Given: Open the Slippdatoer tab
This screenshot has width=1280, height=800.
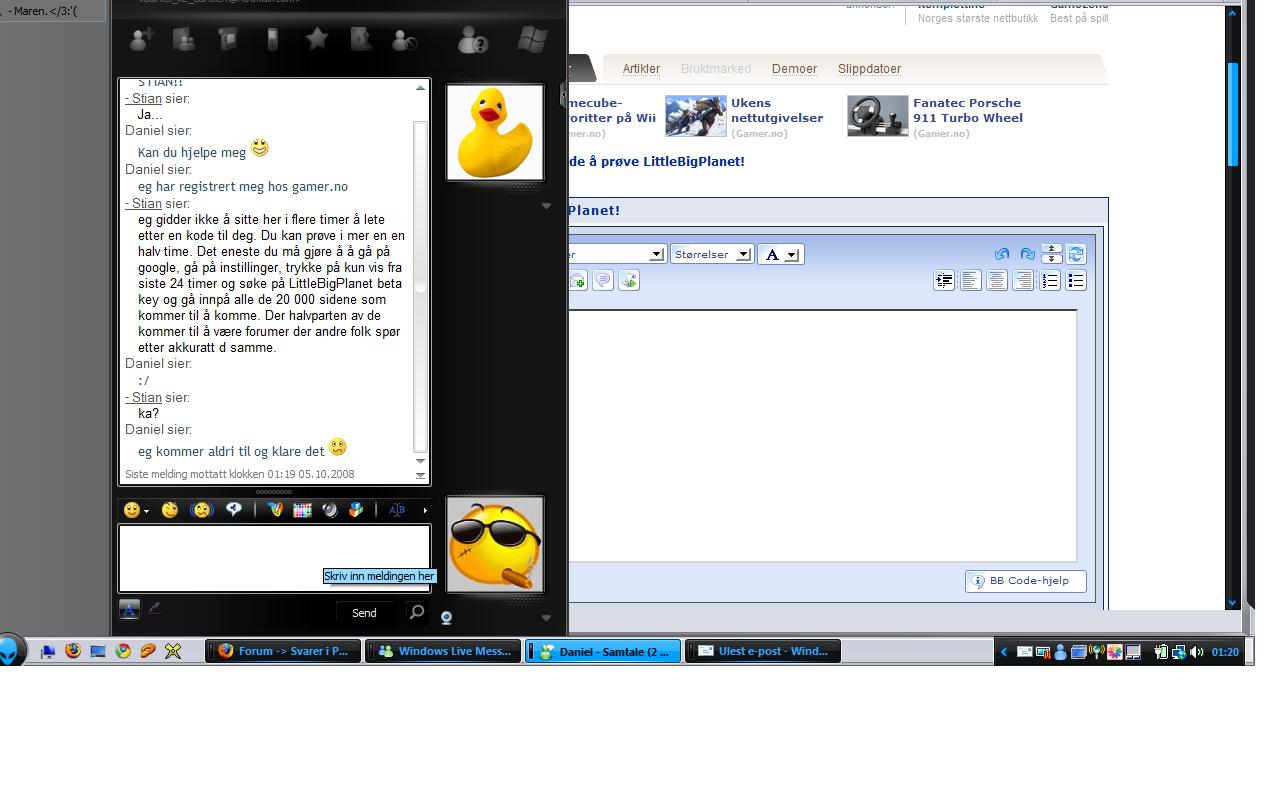Looking at the screenshot, I should [x=869, y=69].
